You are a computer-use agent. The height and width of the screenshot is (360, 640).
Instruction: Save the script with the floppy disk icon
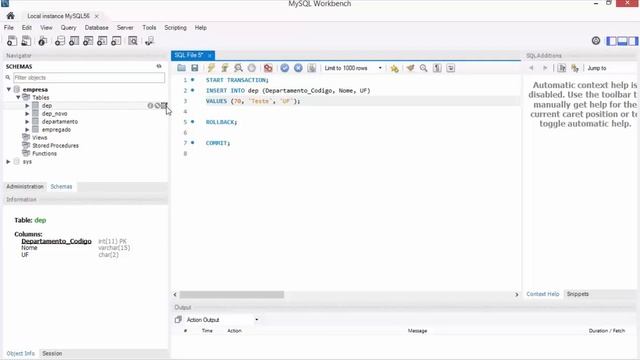(x=195, y=68)
